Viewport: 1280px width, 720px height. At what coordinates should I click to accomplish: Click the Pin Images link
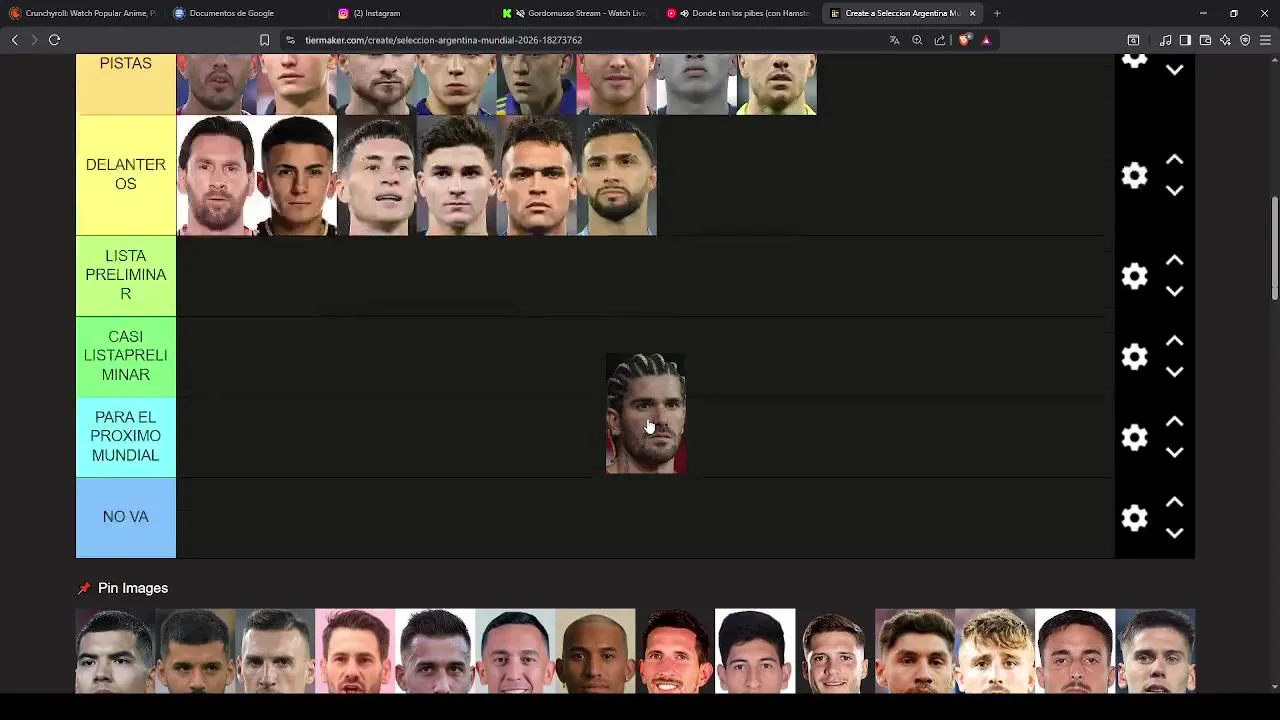132,588
